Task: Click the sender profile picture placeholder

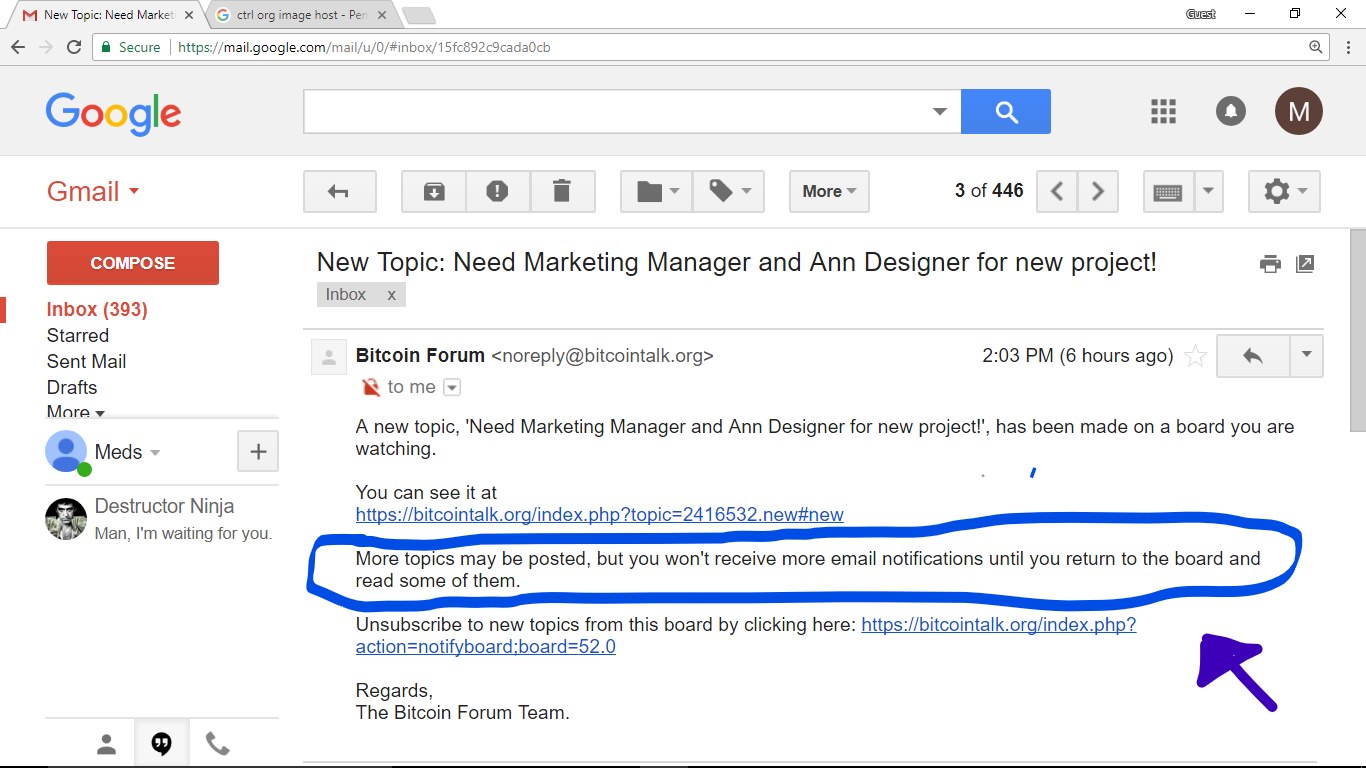Action: click(x=329, y=357)
